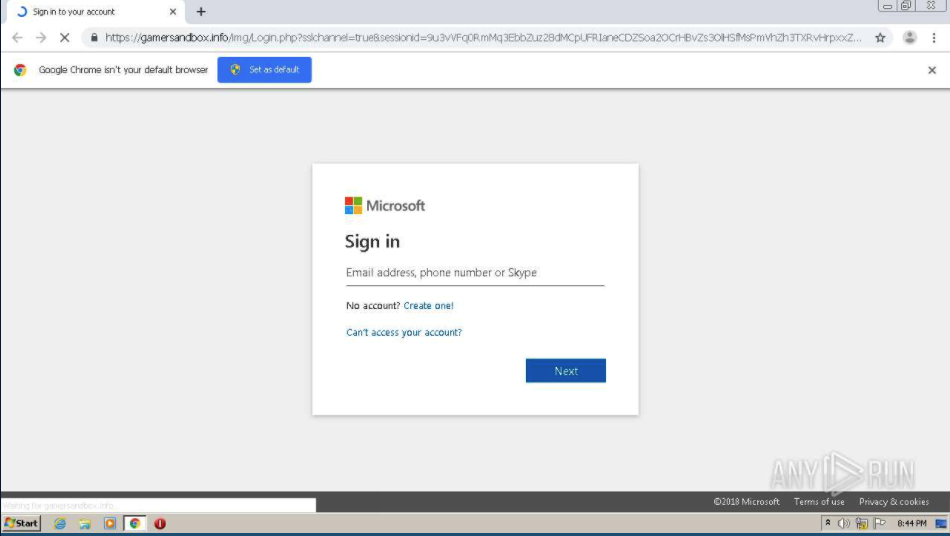Screen dimensions: 950x536
Task: Bookmark this page with the star icon
Action: (x=880, y=38)
